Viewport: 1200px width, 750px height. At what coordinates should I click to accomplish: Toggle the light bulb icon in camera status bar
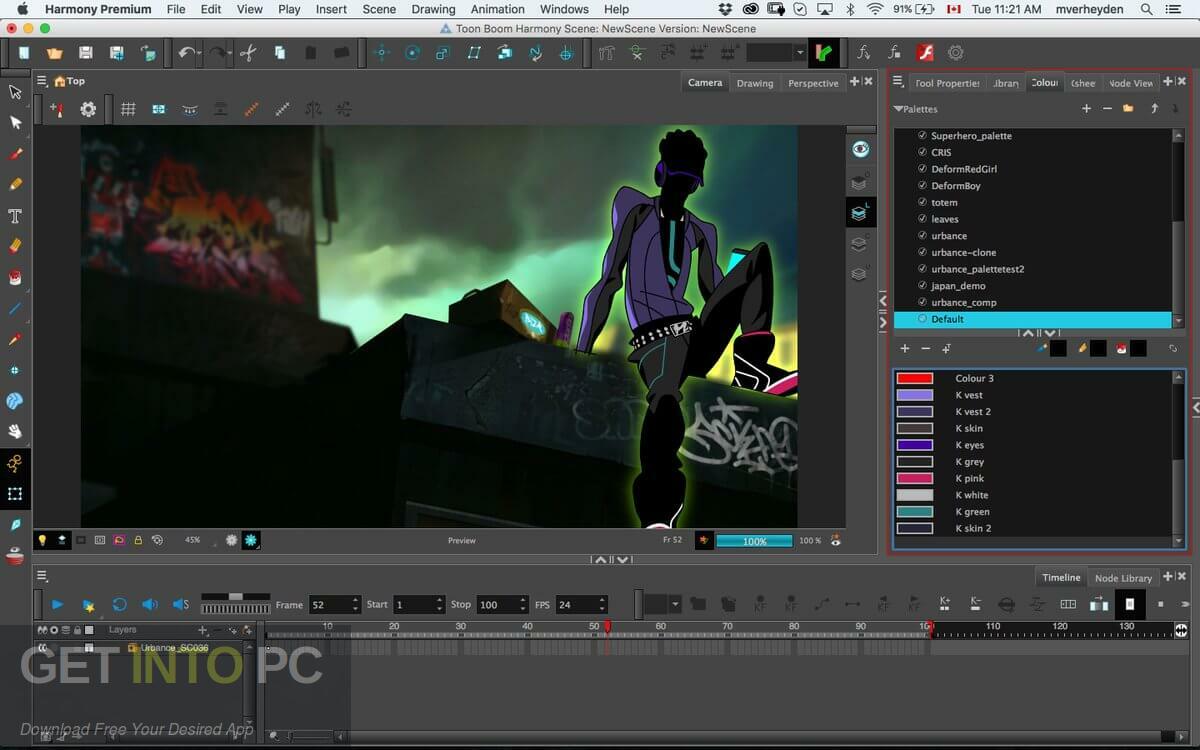pyautogui.click(x=42, y=540)
